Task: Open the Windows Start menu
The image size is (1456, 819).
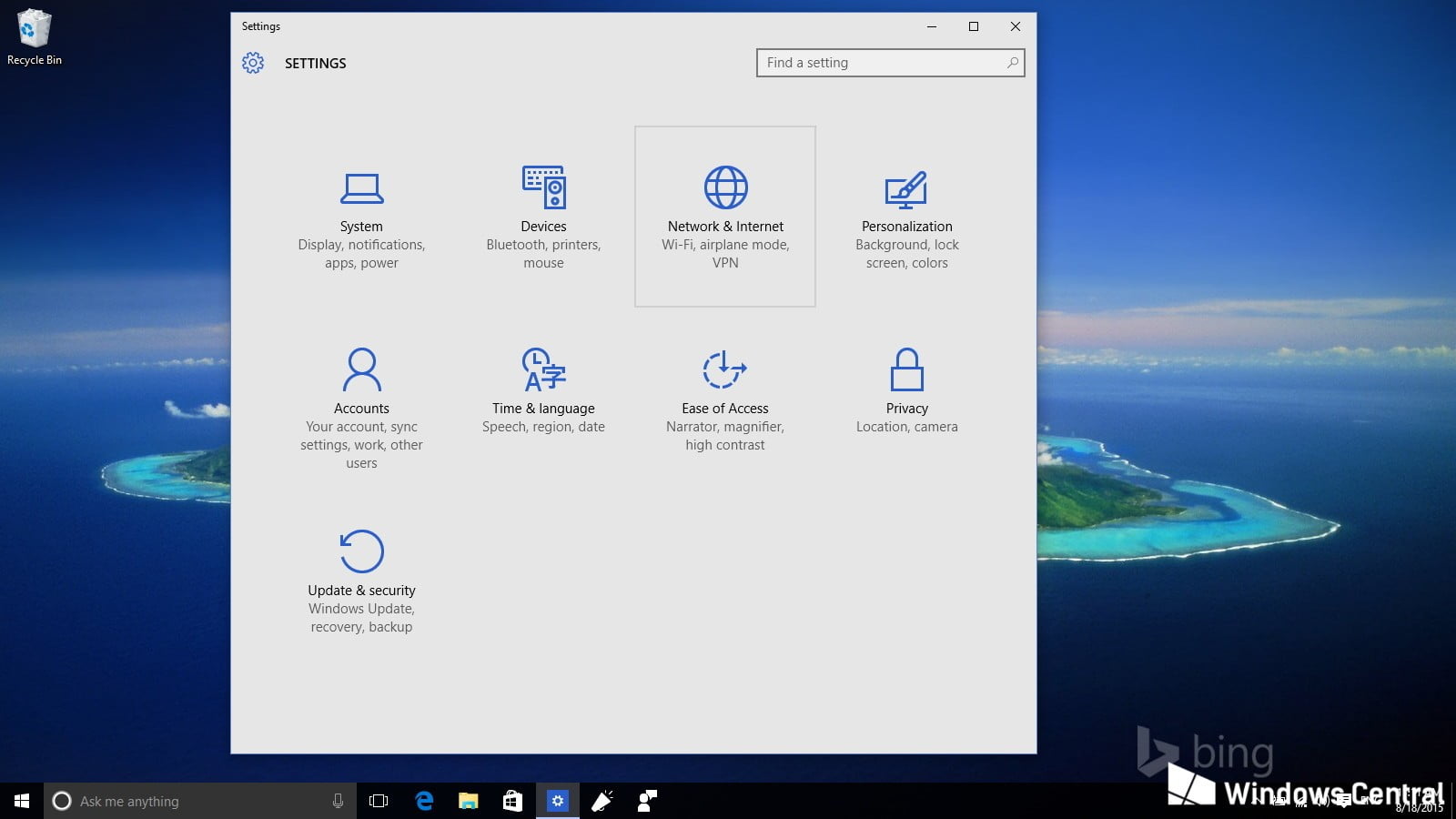Action: click(22, 801)
